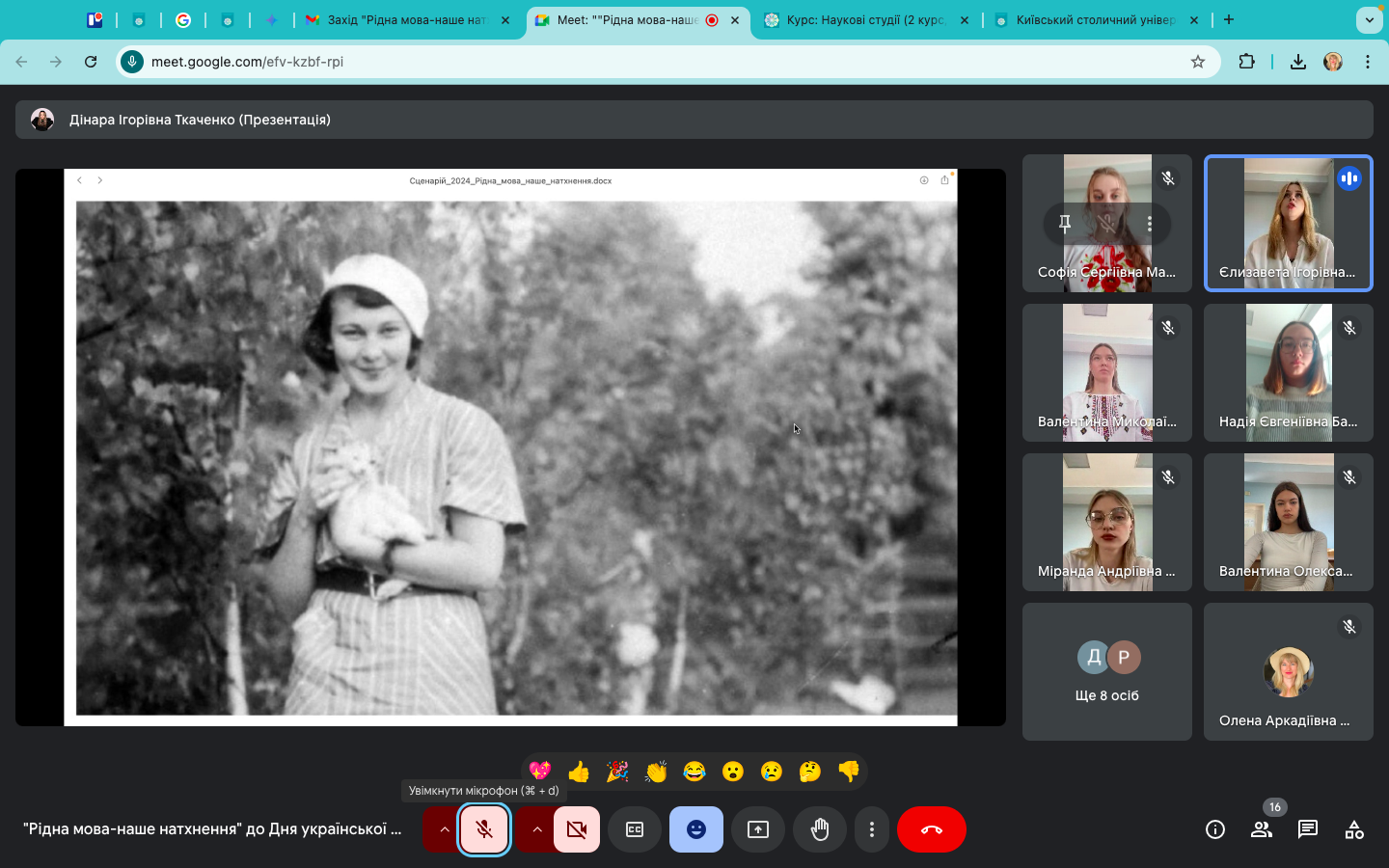Viewport: 1389px width, 868px height.
Task: Switch to Курс: Наукові студії tab
Action: click(x=864, y=20)
